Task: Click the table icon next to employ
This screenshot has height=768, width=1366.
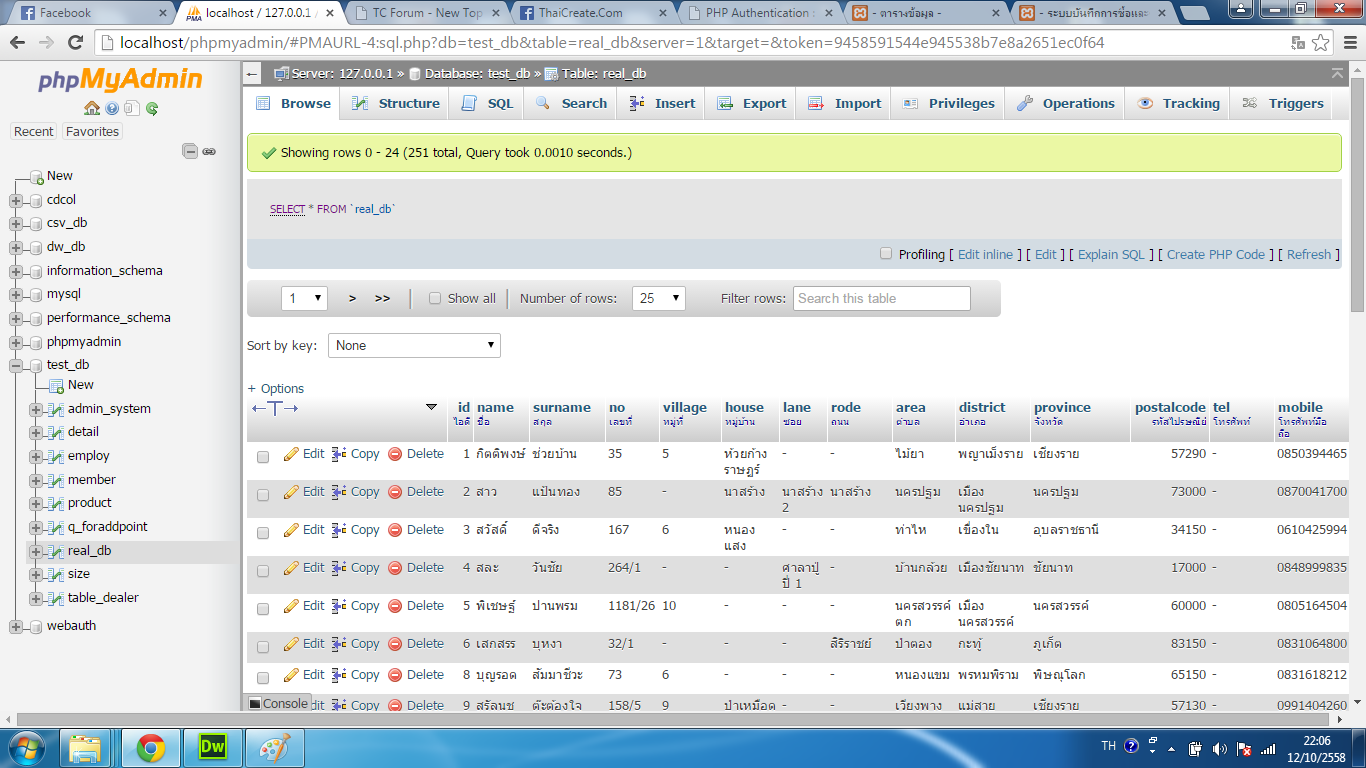Action: (x=56, y=456)
